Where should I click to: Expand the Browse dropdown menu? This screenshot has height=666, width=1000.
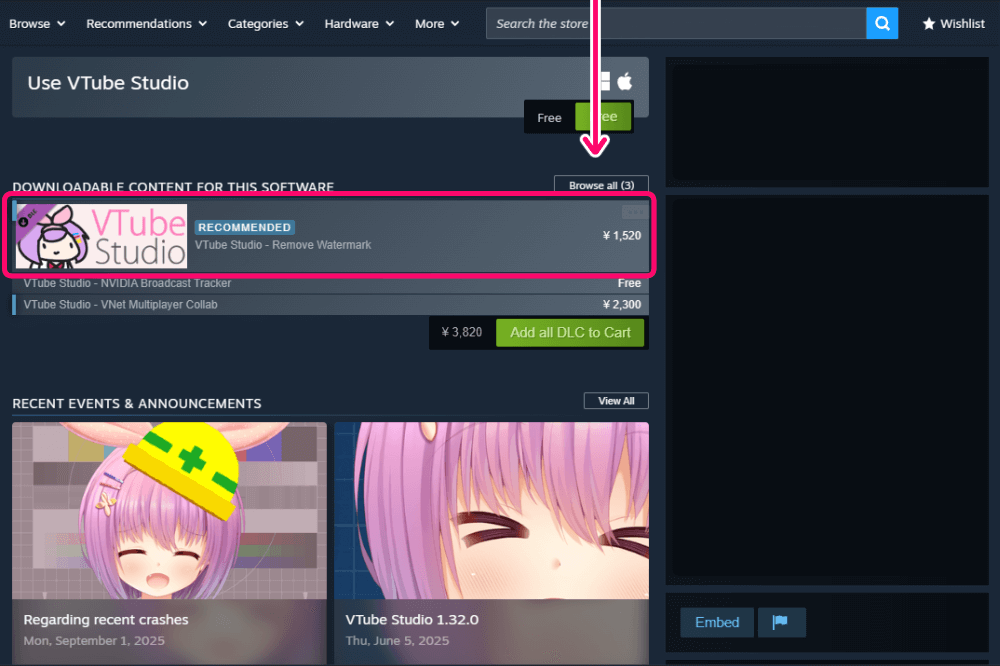(37, 24)
